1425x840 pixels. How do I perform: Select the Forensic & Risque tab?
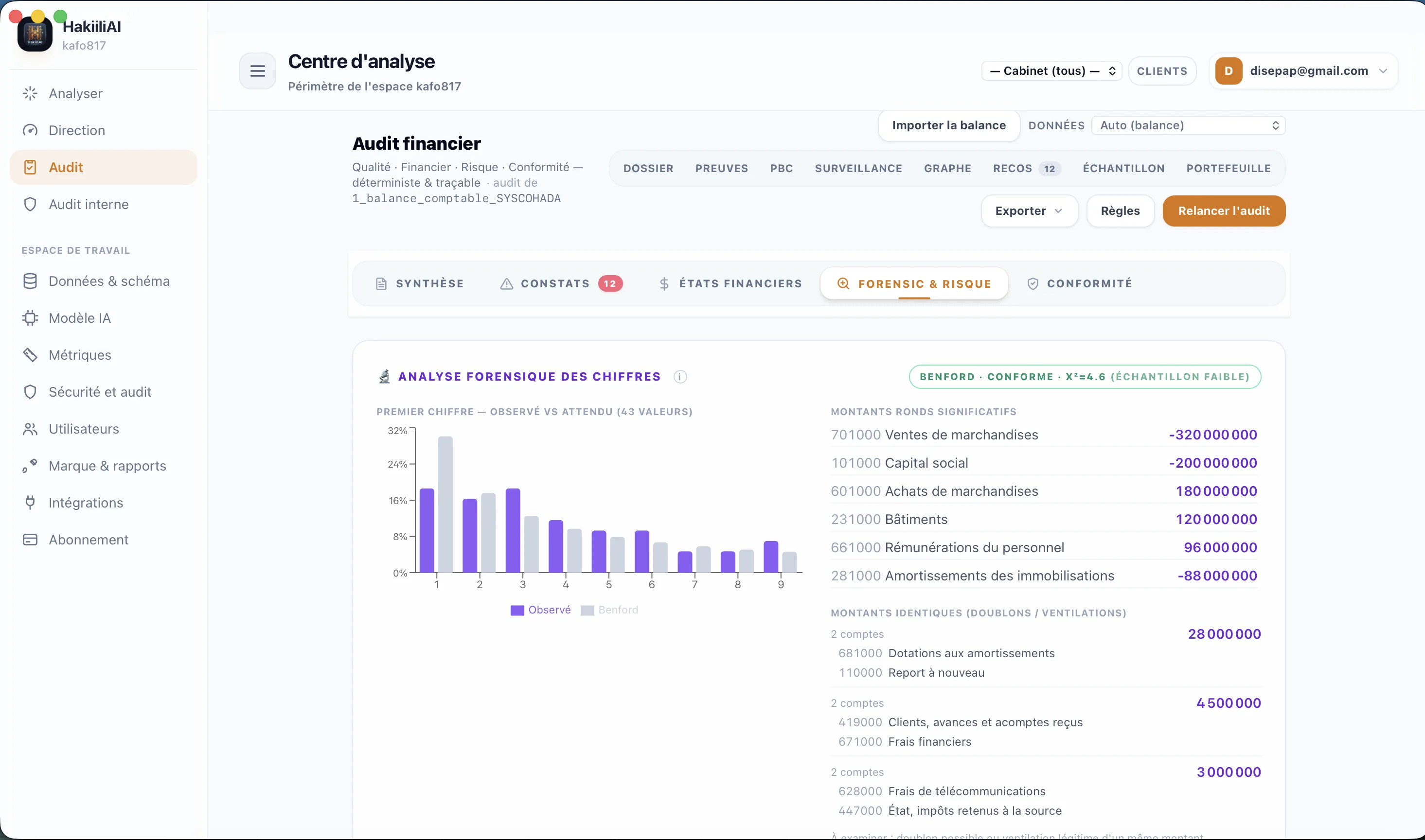(x=914, y=283)
